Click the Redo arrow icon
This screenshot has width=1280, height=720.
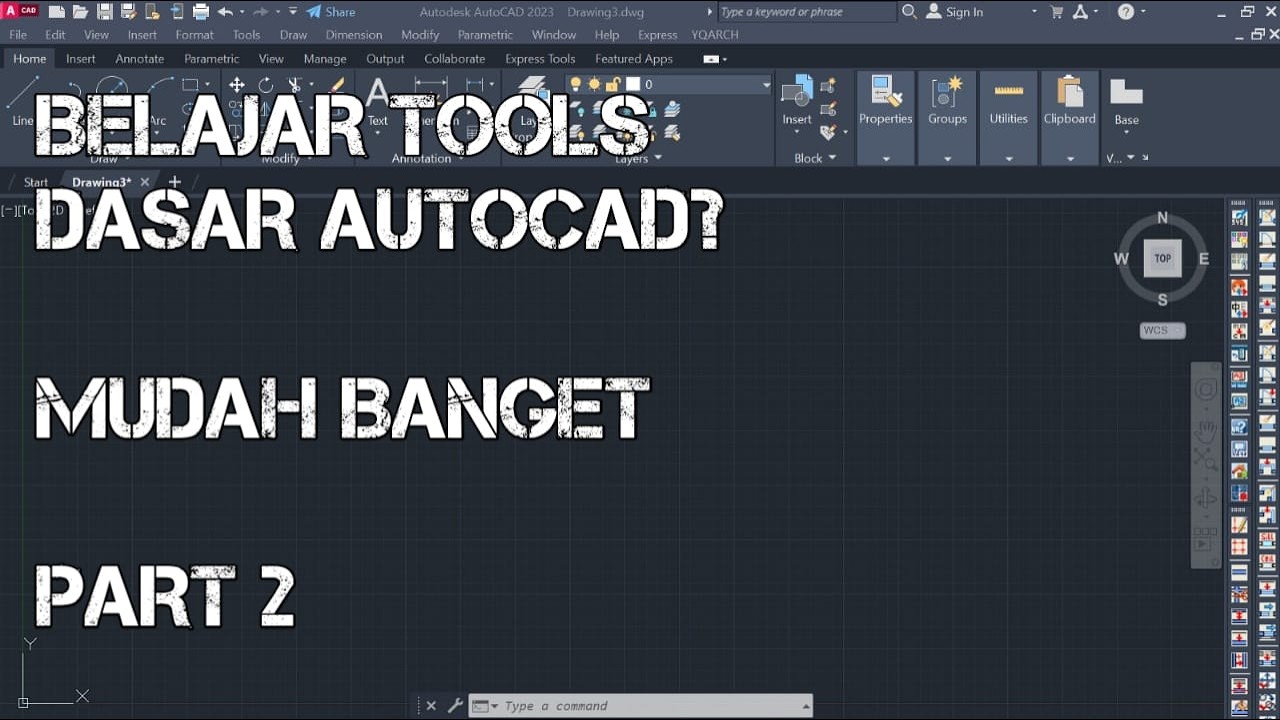[x=260, y=12]
